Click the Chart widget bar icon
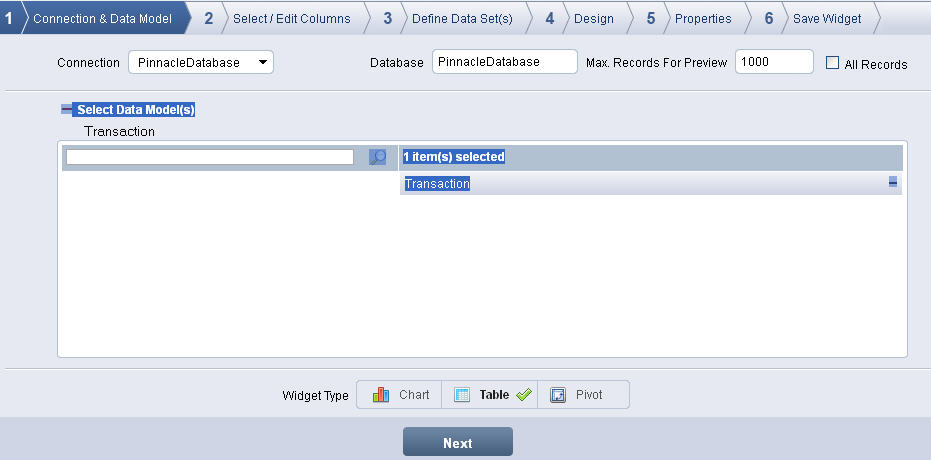 point(381,395)
